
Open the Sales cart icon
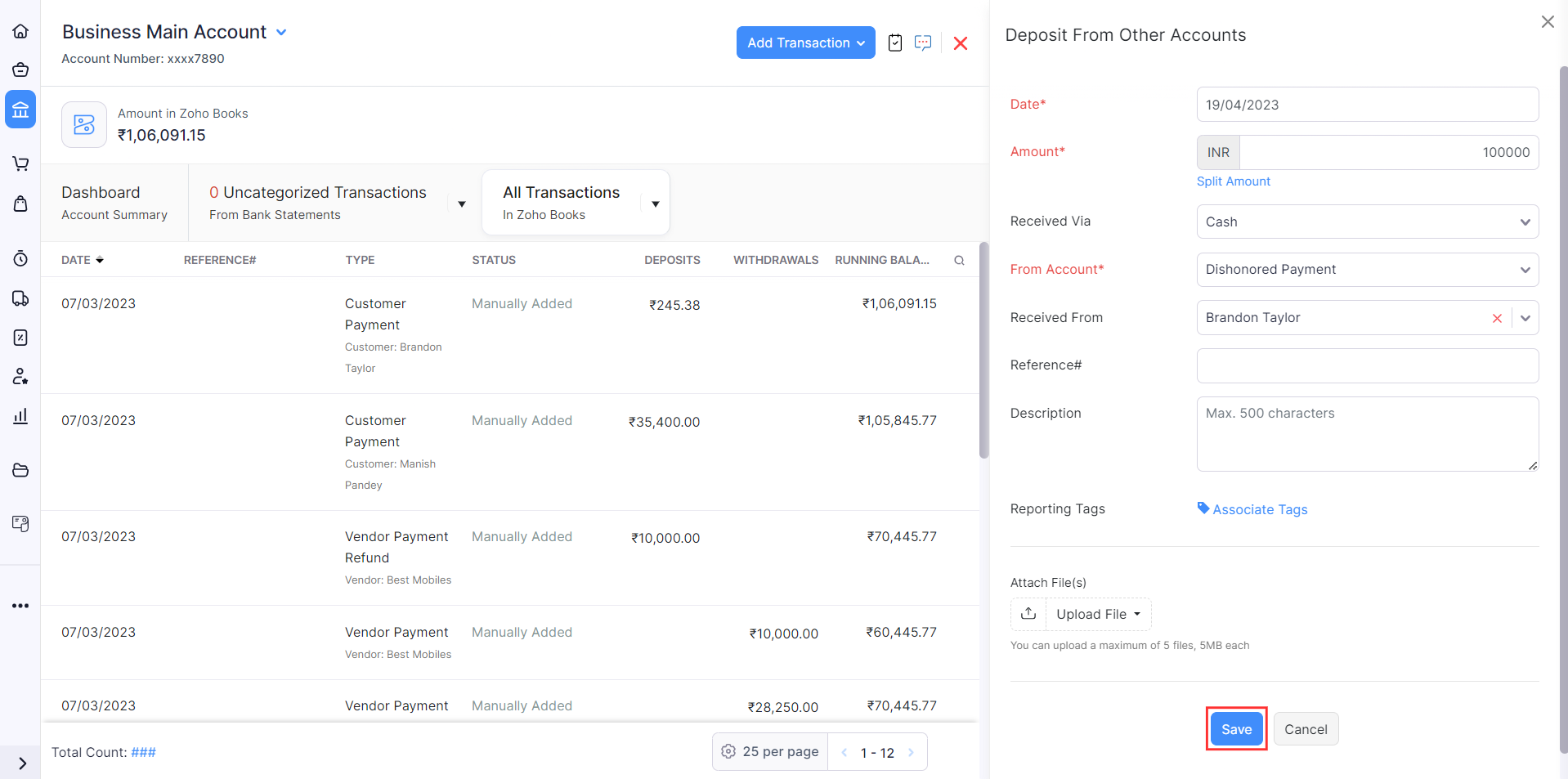pyautogui.click(x=20, y=163)
